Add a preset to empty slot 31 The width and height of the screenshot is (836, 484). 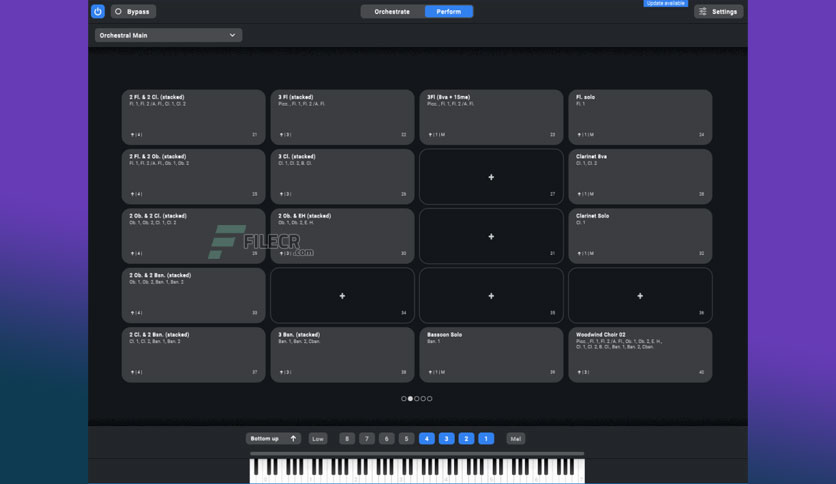[491, 236]
